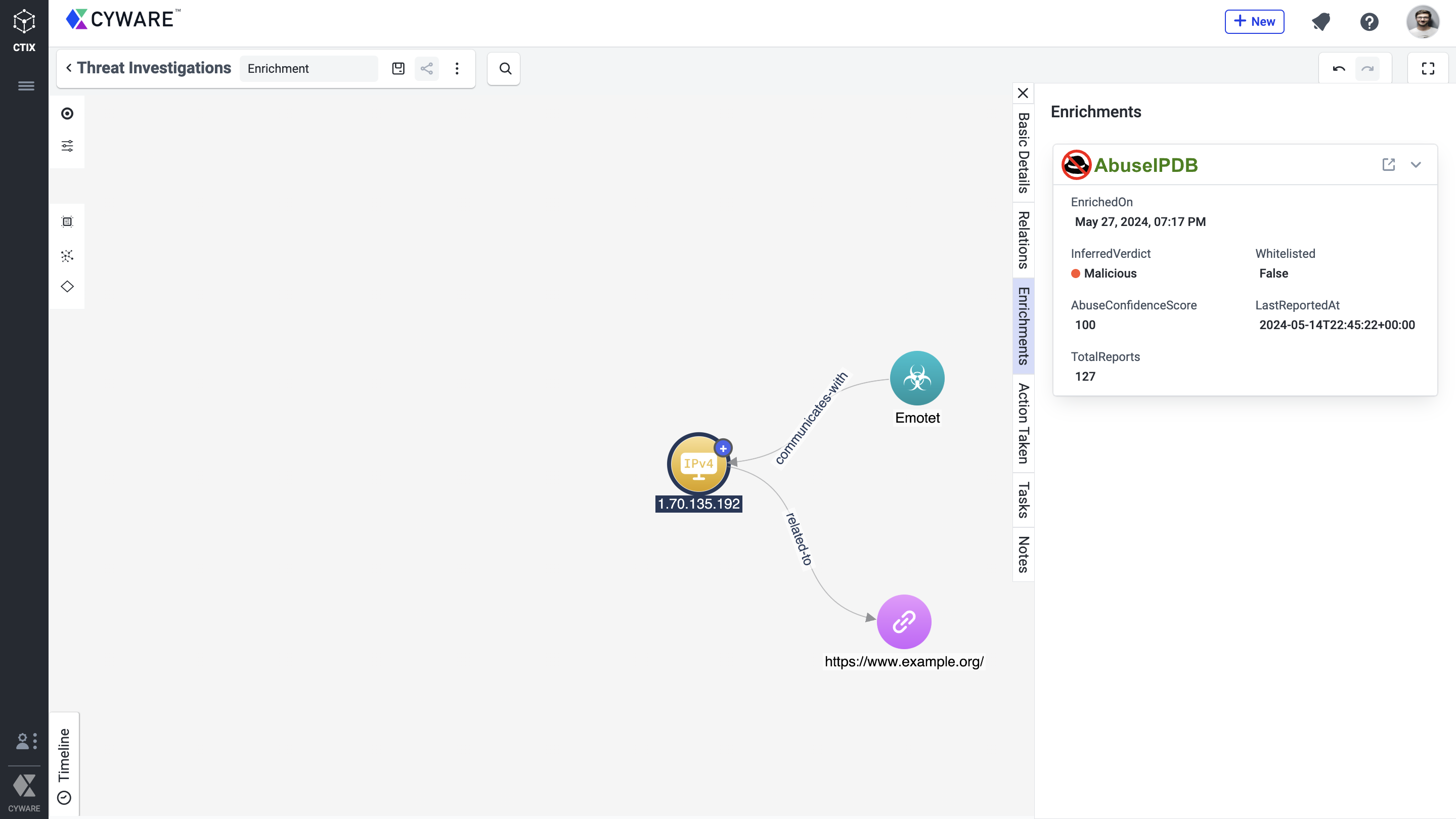The image size is (1456, 819).
Task: Click the plus badge on IPv4 node
Action: tap(723, 448)
